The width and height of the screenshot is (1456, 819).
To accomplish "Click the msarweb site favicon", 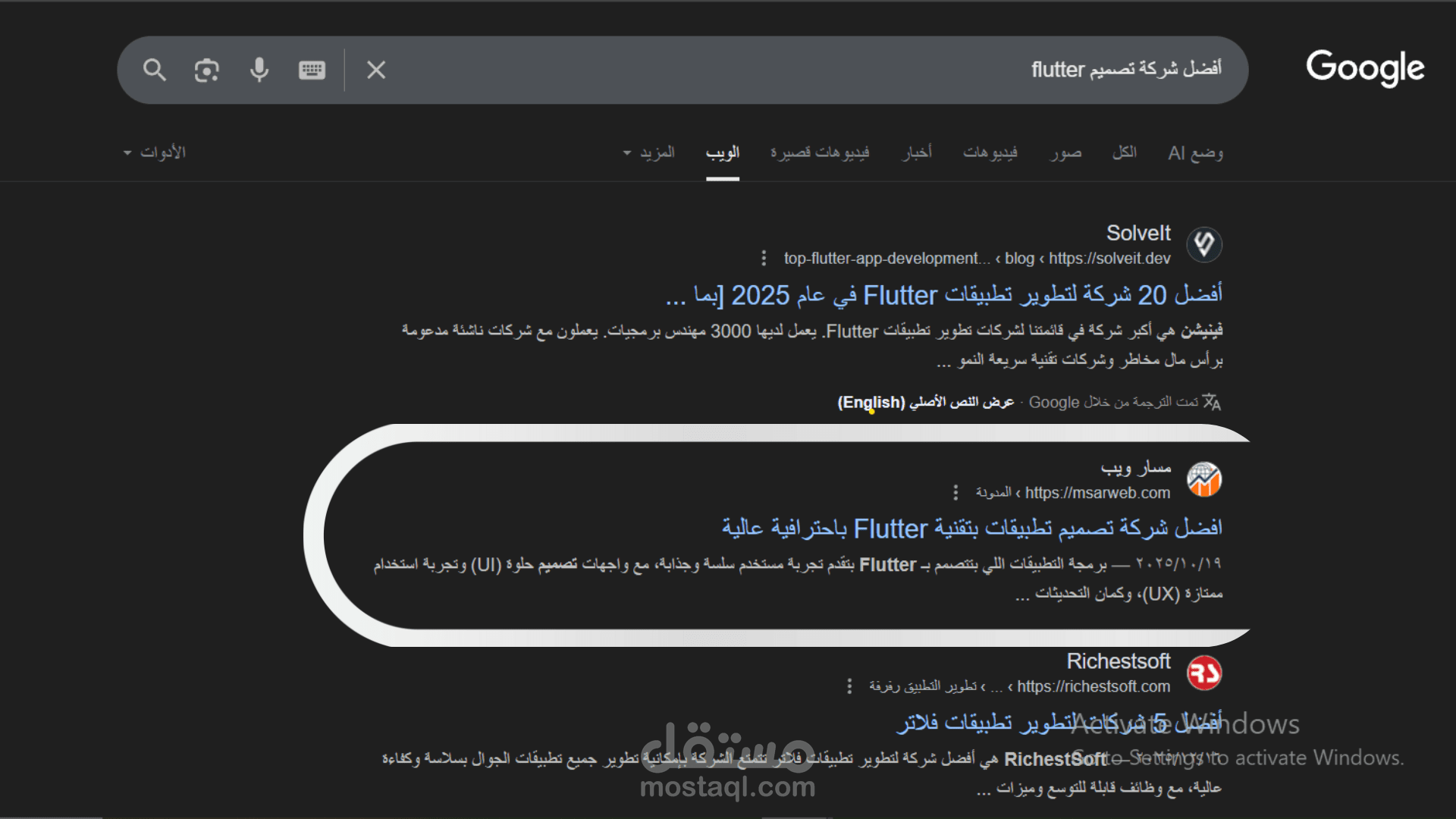I will click(x=1204, y=479).
